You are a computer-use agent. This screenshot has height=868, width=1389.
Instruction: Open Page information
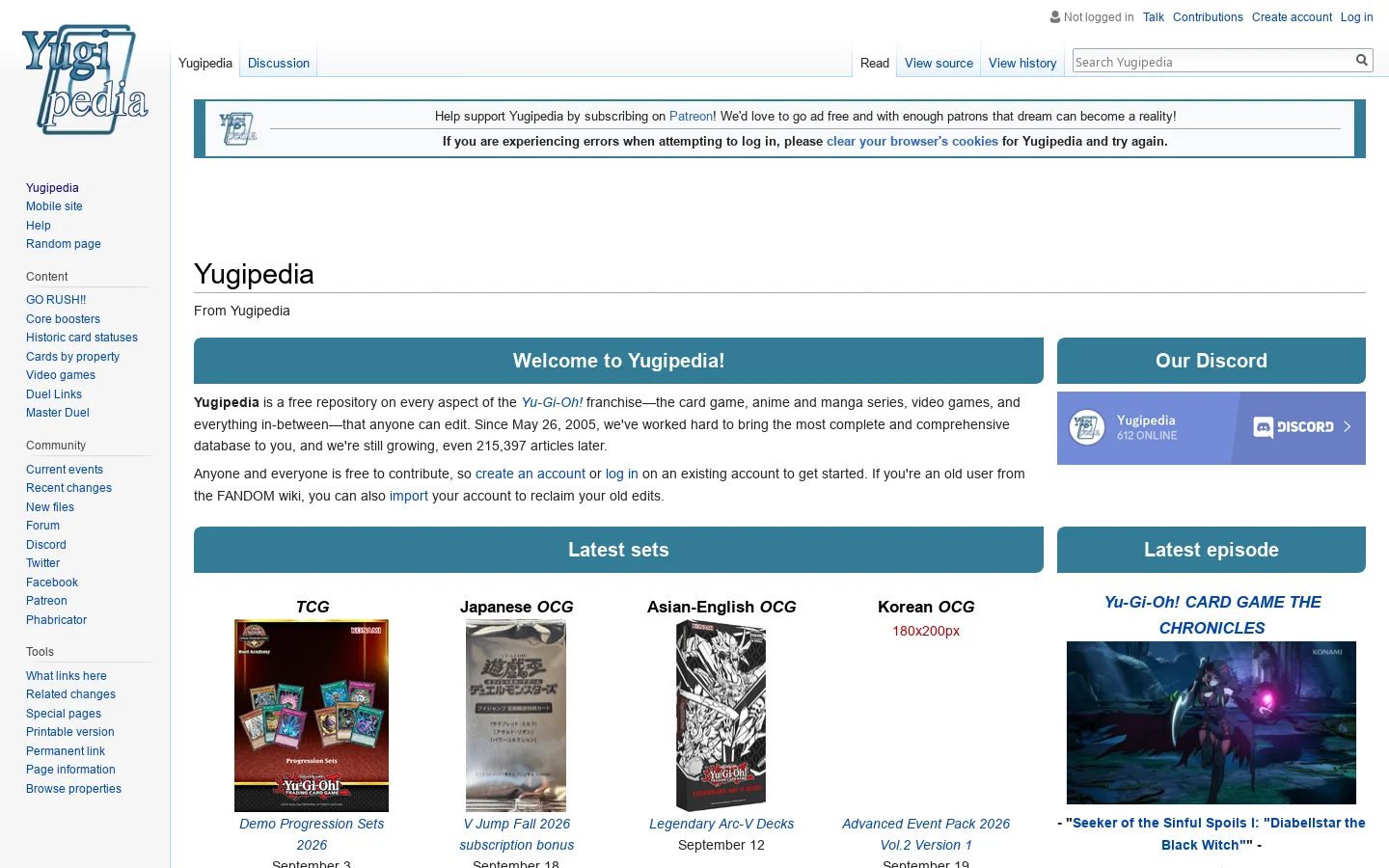coord(70,770)
